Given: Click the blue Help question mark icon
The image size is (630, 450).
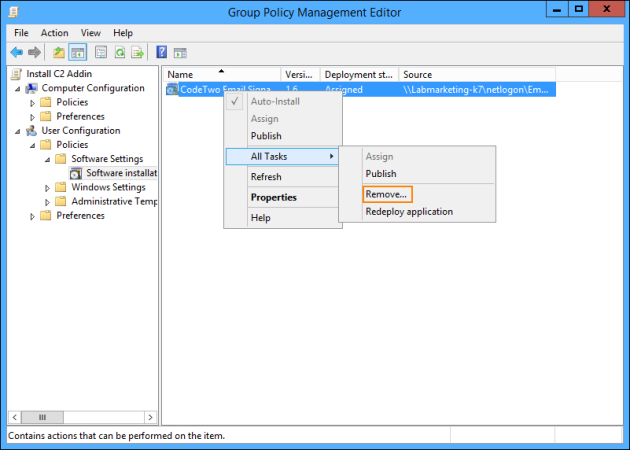Looking at the screenshot, I should [162, 52].
